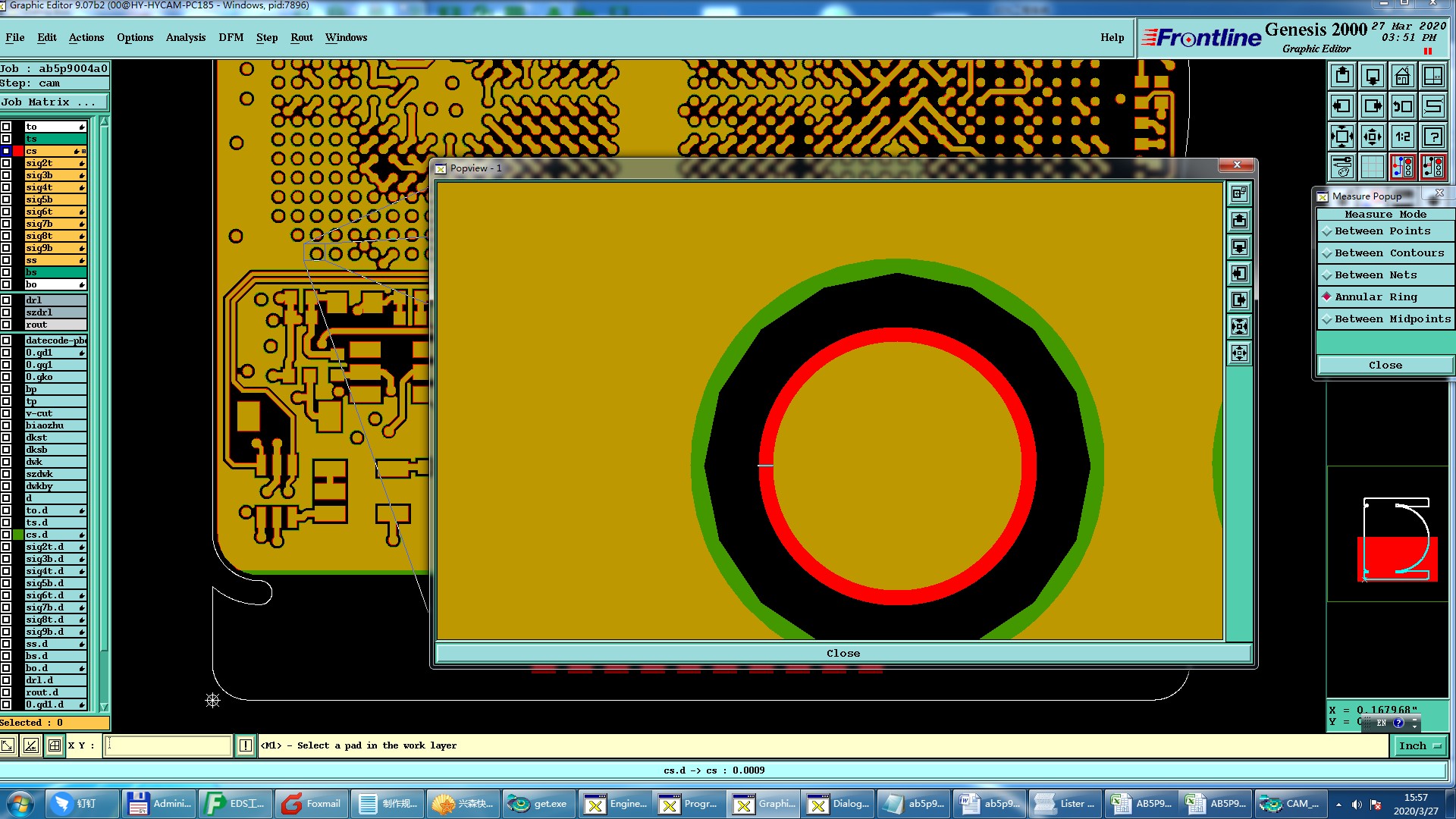
Task: Click the Popview detach window icon
Action: click(1239, 194)
